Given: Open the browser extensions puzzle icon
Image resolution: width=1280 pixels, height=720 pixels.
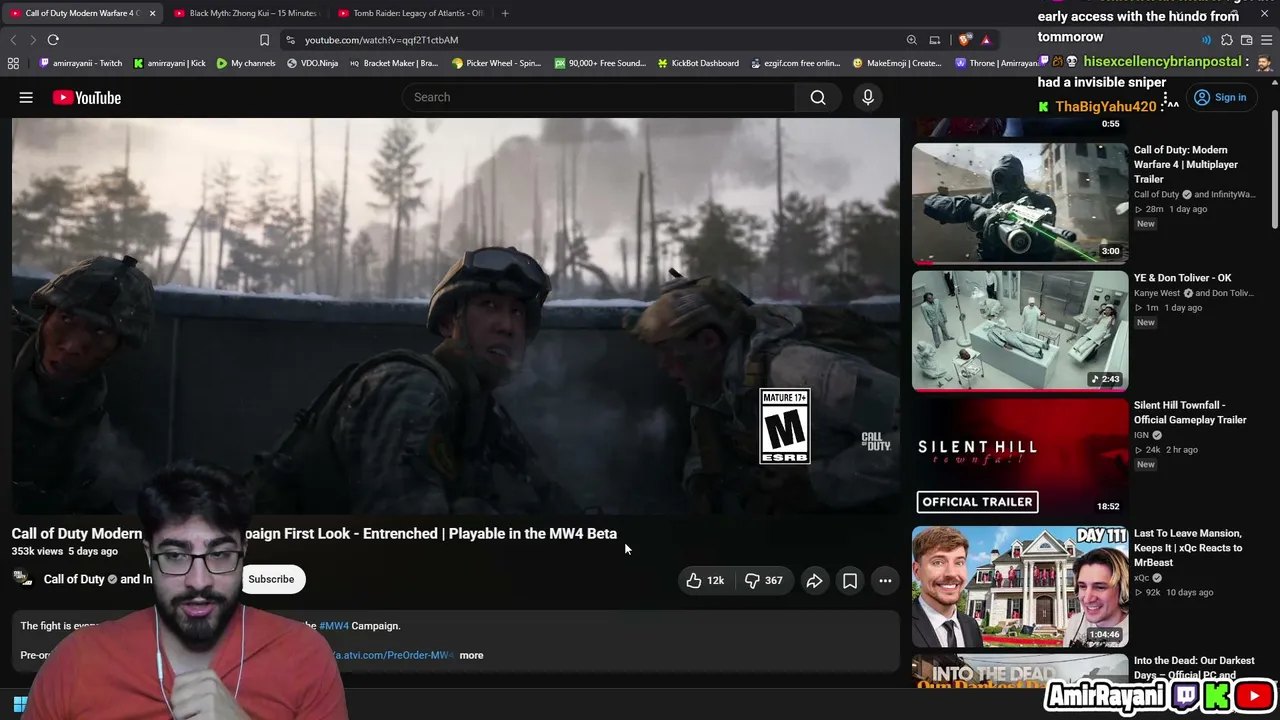Looking at the screenshot, I should 1227,40.
